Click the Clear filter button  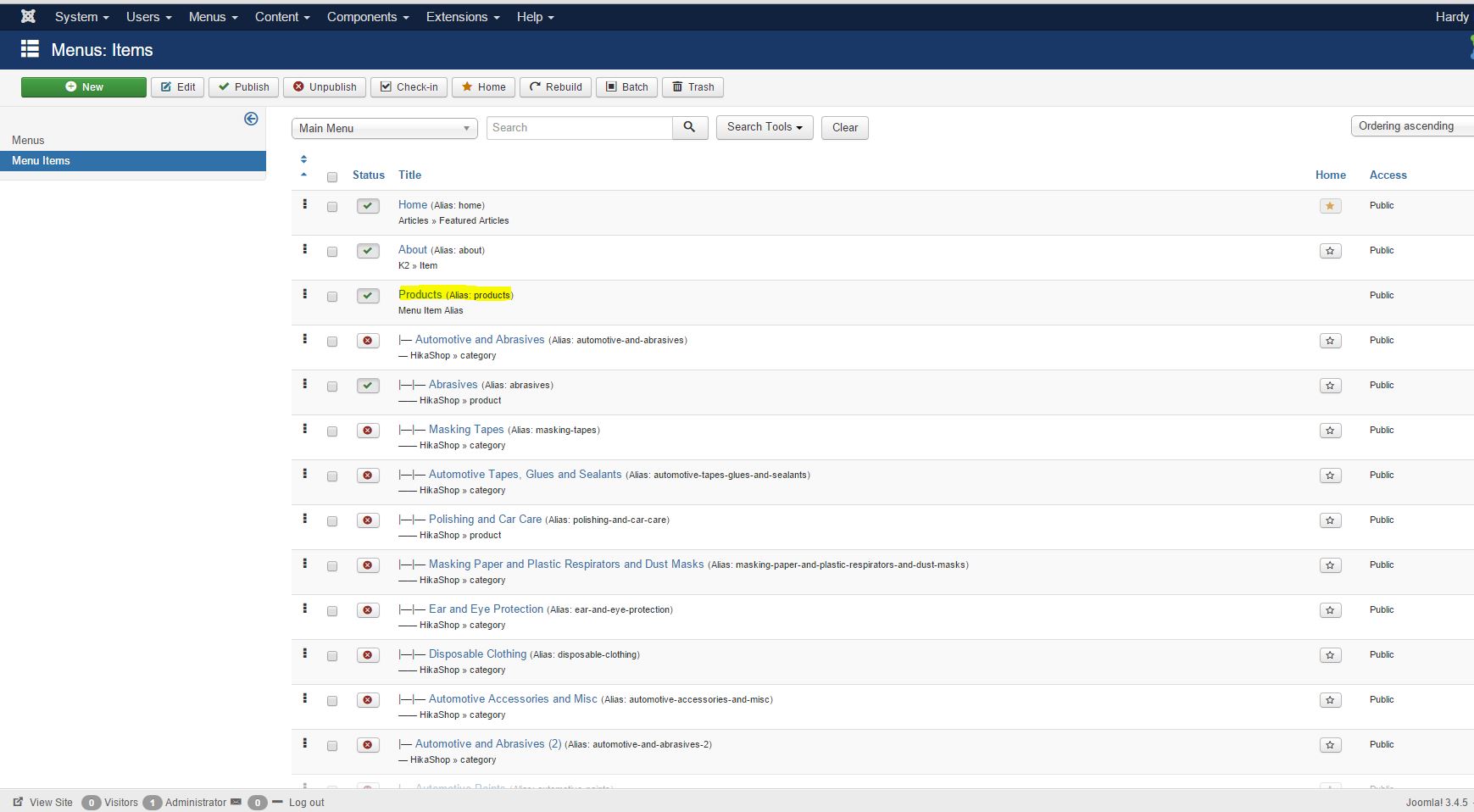tap(845, 127)
